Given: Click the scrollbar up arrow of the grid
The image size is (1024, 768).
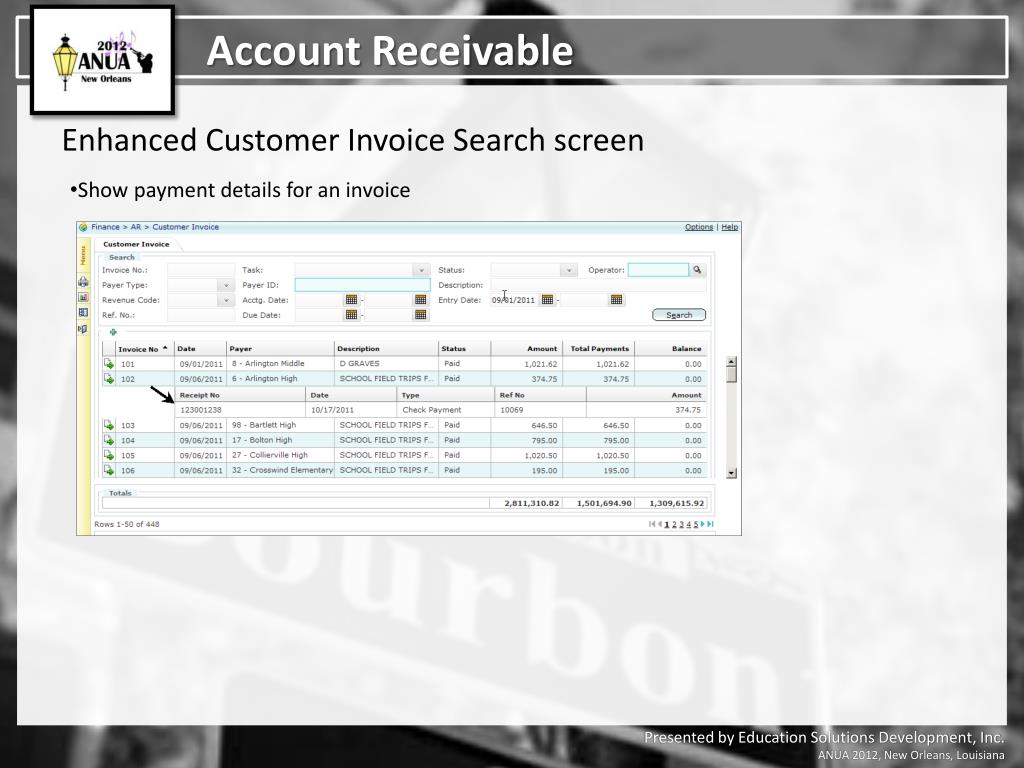Looking at the screenshot, I should click(731, 362).
